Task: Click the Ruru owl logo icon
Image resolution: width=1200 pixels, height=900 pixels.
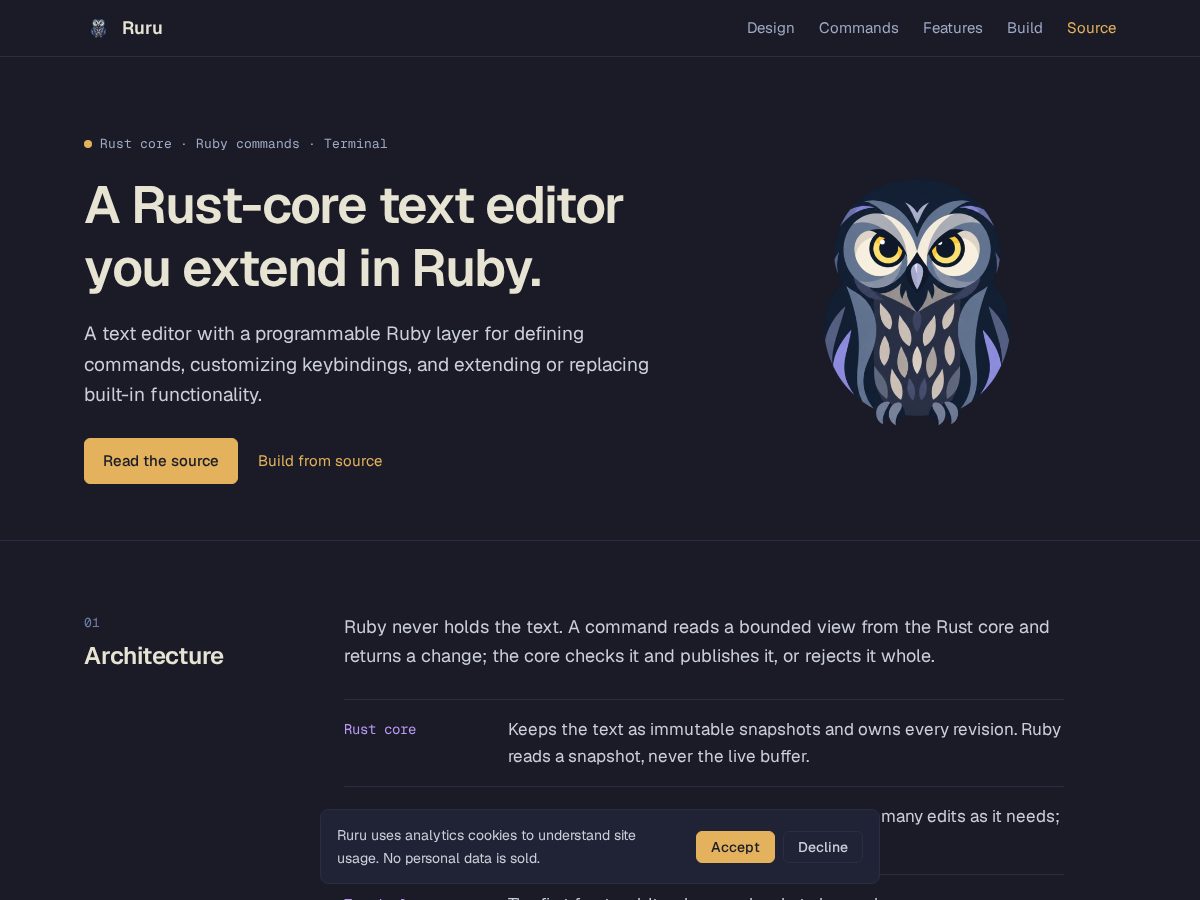Action: [98, 28]
